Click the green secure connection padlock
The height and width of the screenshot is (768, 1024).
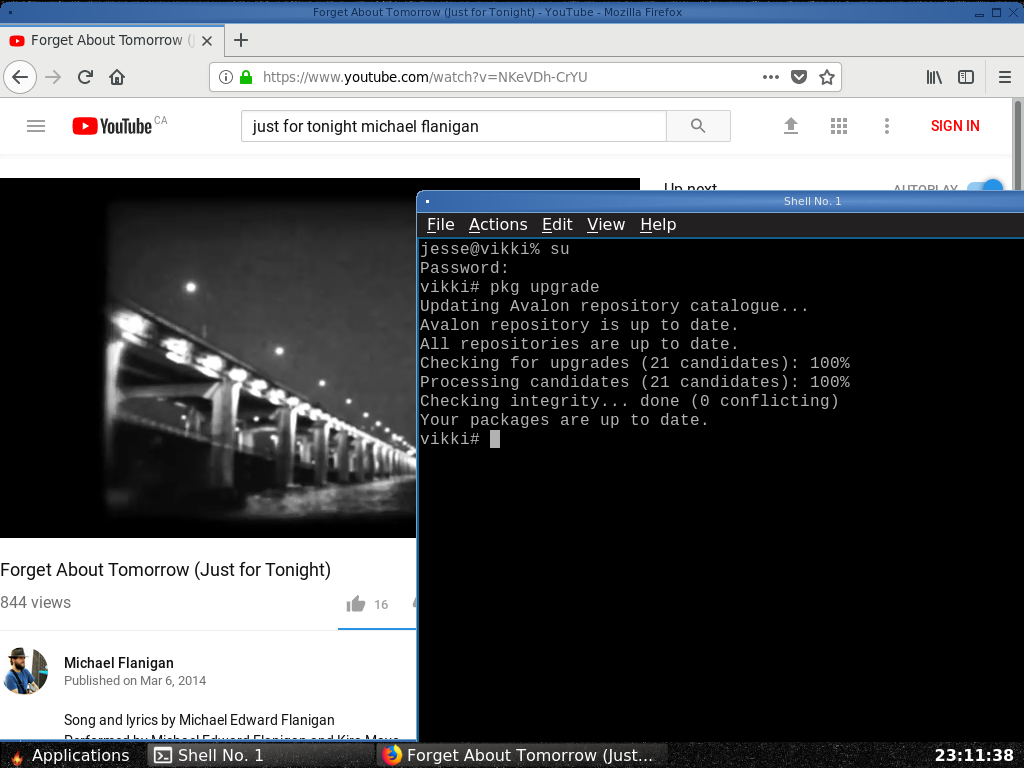coord(246,77)
